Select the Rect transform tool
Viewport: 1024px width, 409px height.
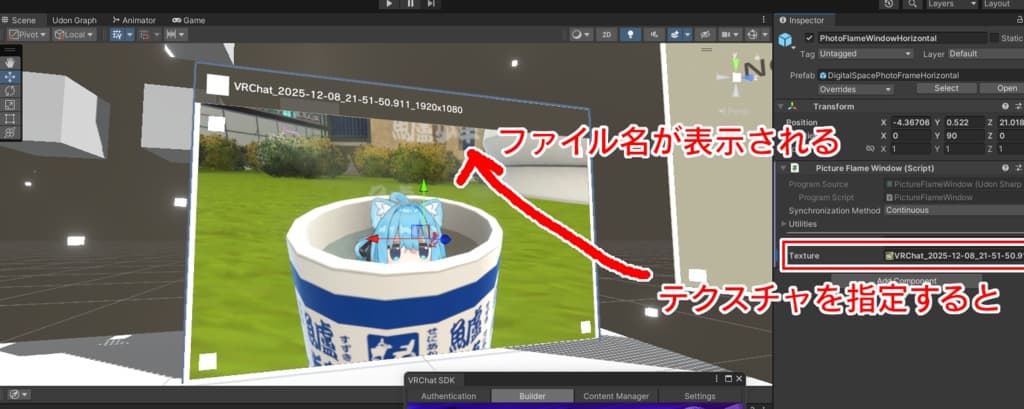[x=10, y=118]
